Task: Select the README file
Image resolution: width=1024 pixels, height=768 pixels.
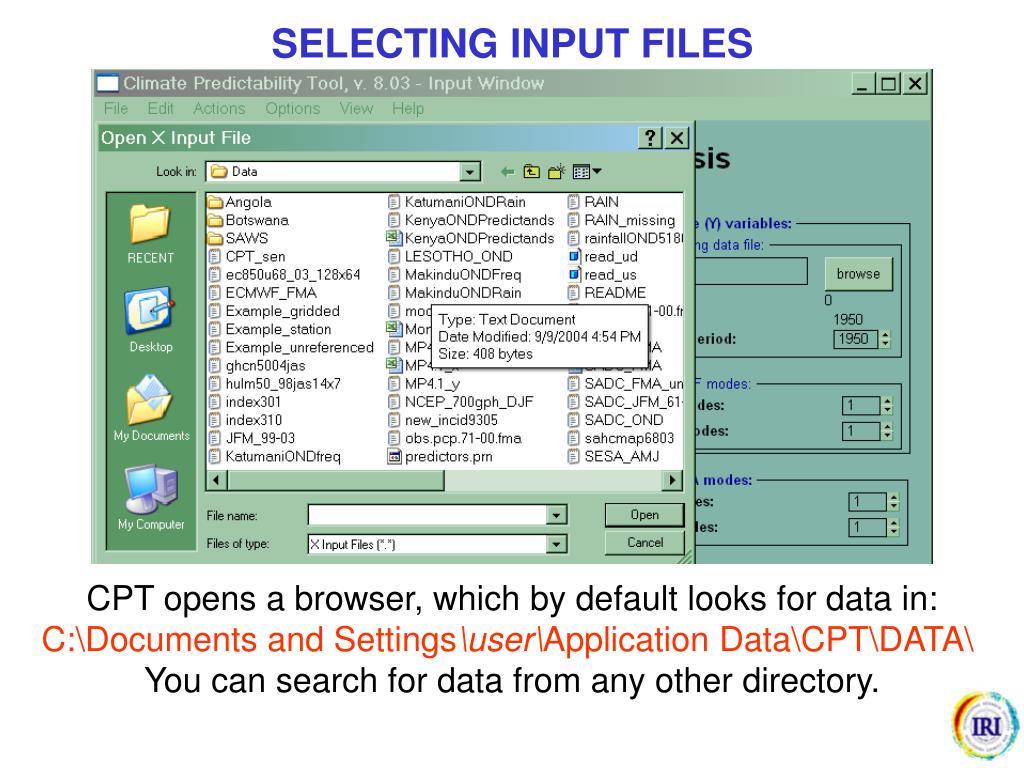Action: 607,293
